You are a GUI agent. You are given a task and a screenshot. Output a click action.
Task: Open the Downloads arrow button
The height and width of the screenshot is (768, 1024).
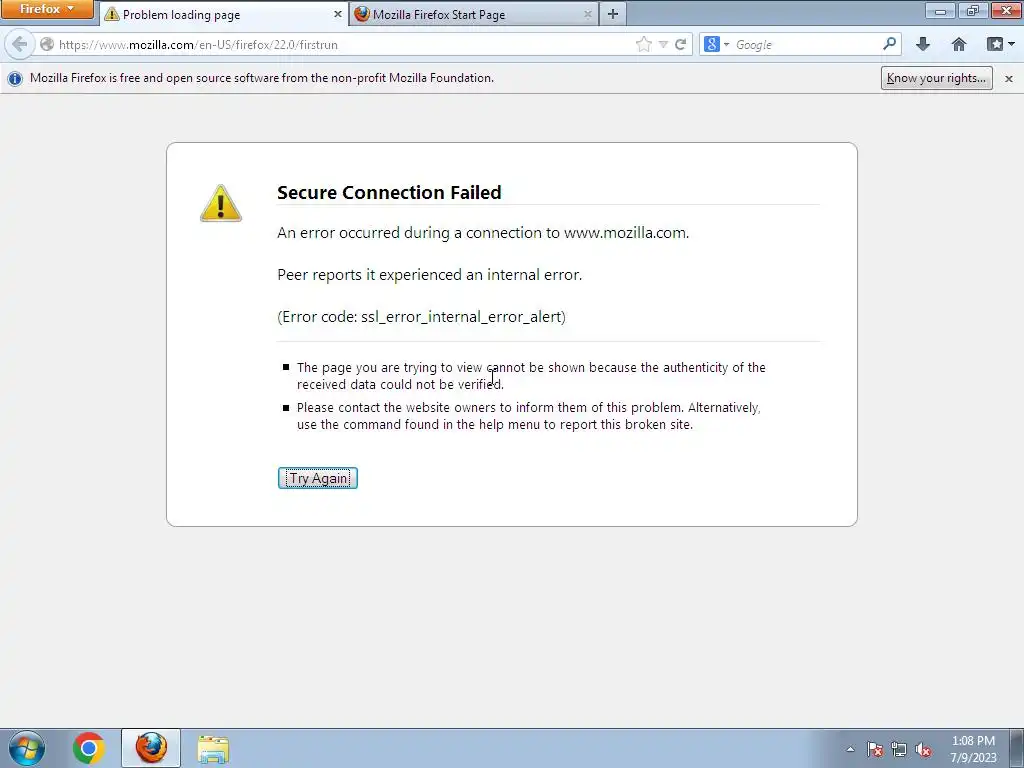[923, 44]
